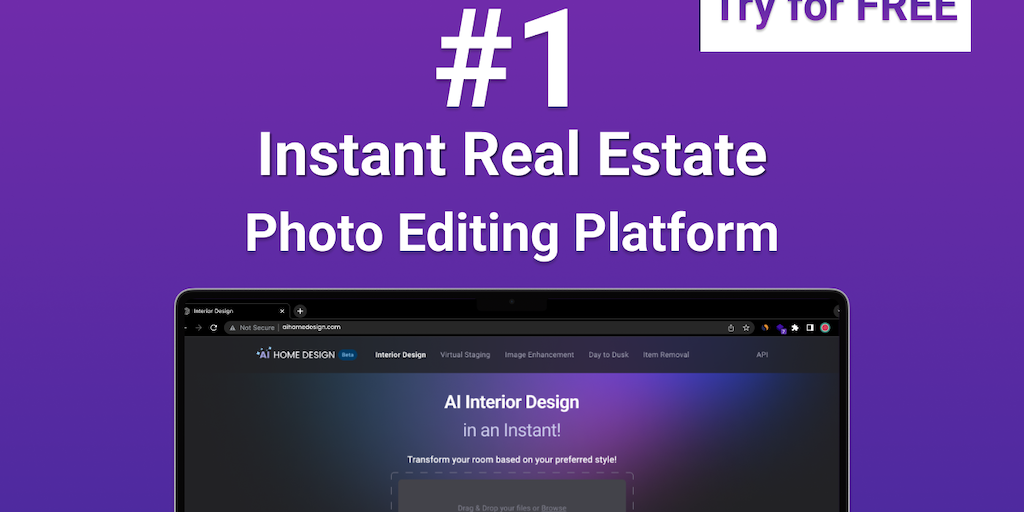Click the 'Instant Real Estate' headline

tap(512, 154)
